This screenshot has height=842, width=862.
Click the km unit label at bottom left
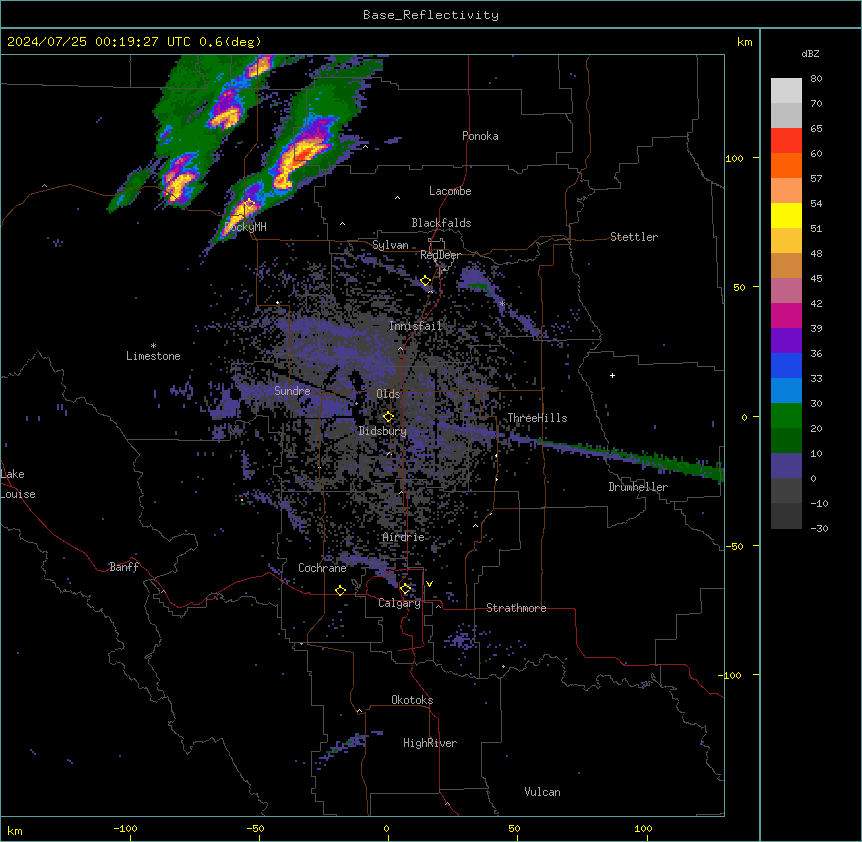point(14,830)
